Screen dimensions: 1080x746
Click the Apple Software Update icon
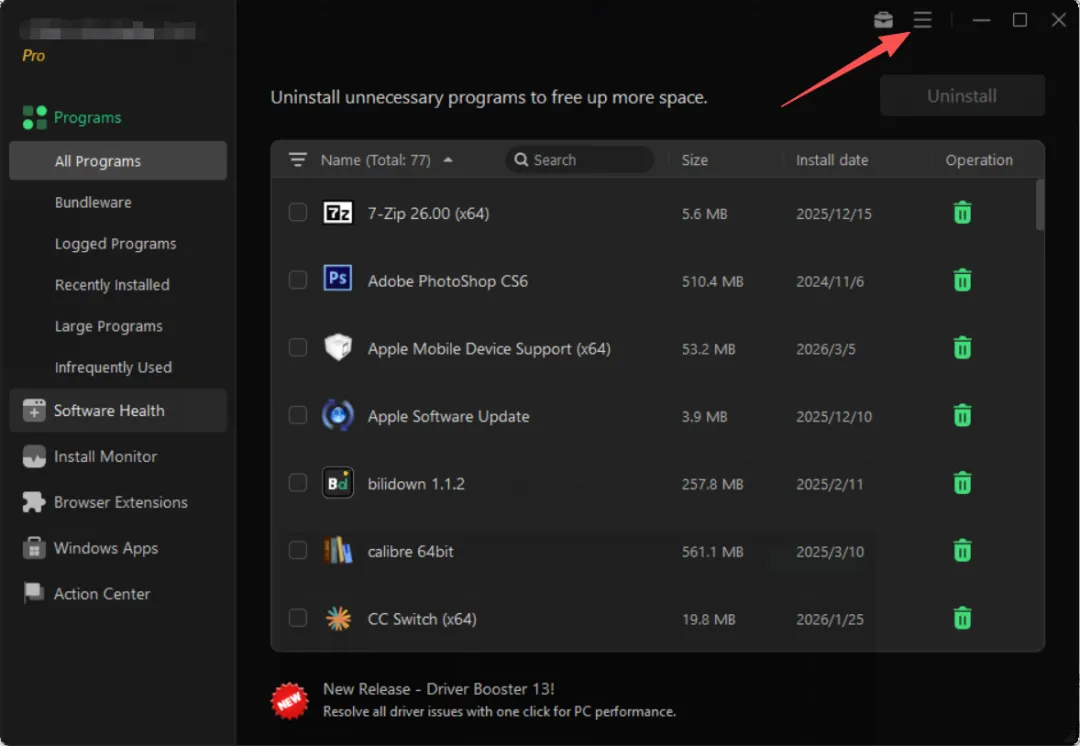click(x=338, y=415)
